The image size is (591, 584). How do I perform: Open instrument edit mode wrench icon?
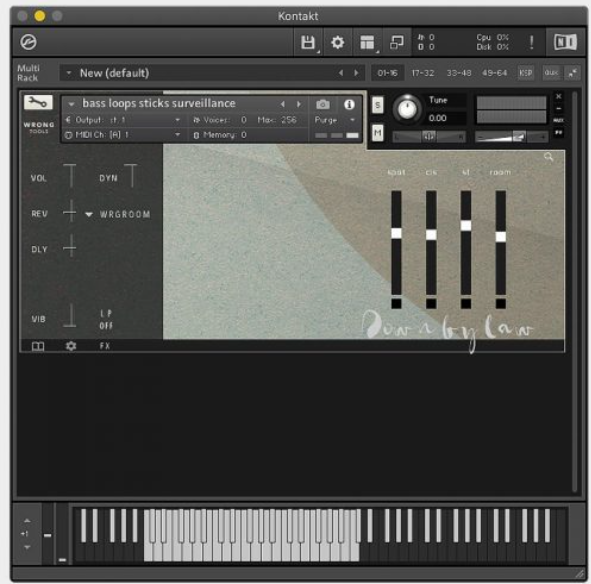[x=38, y=102]
